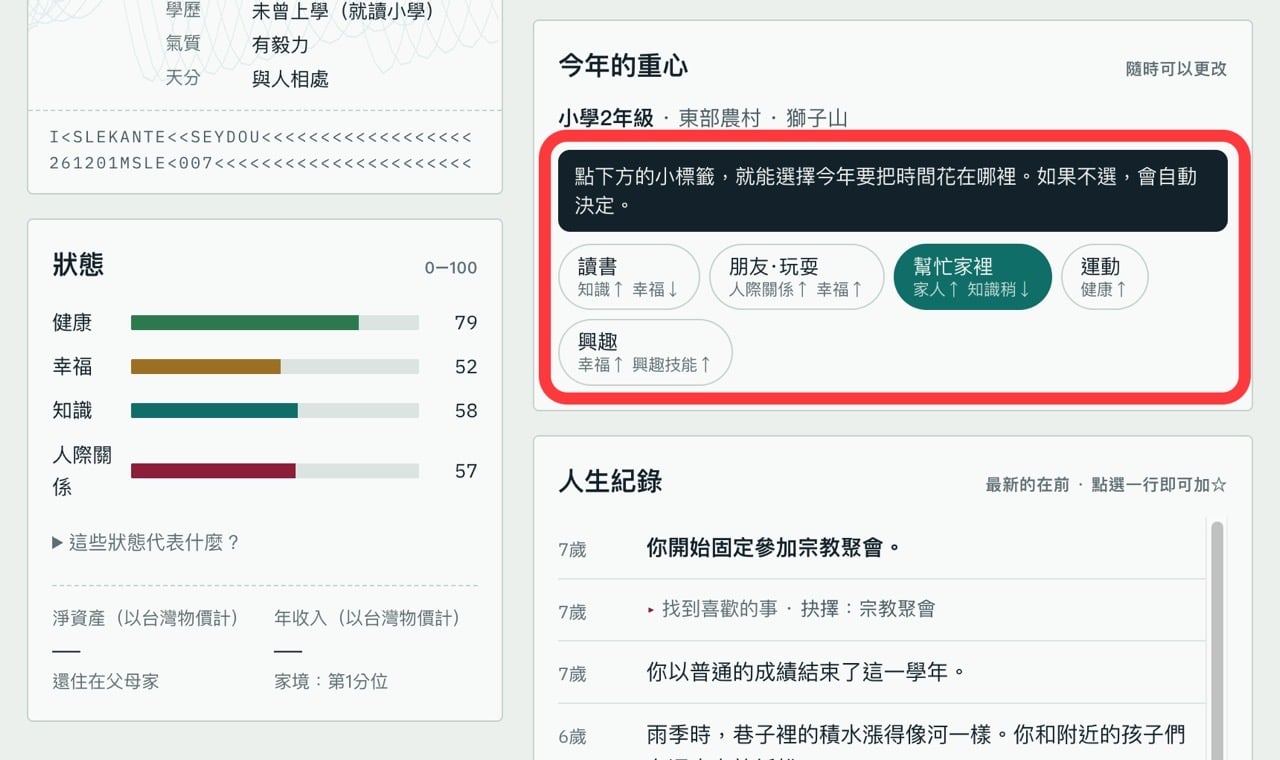Click the health value 79
Image resolution: width=1280 pixels, height=760 pixels.
(x=466, y=323)
